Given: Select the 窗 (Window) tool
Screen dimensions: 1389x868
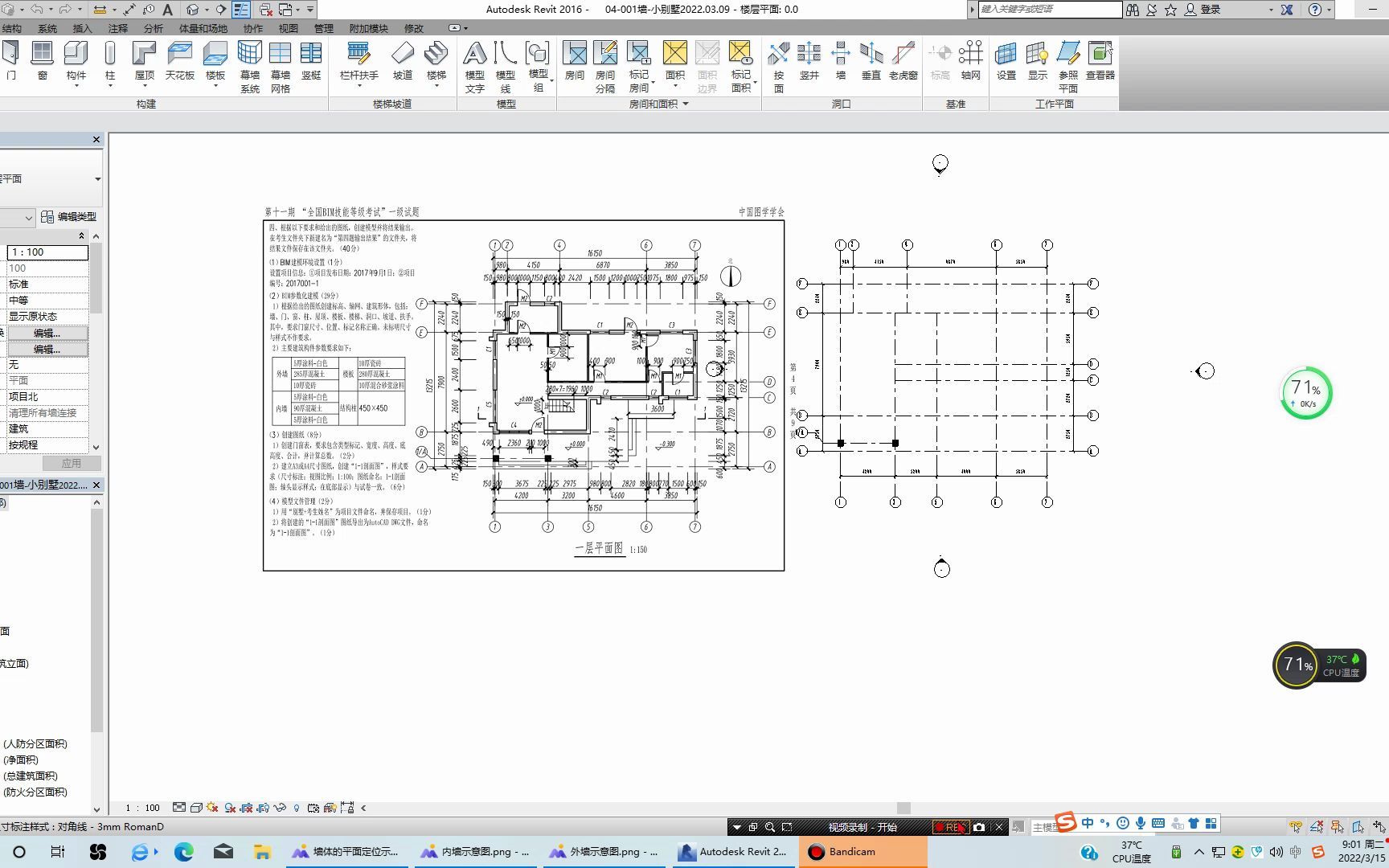Looking at the screenshot, I should [42, 61].
